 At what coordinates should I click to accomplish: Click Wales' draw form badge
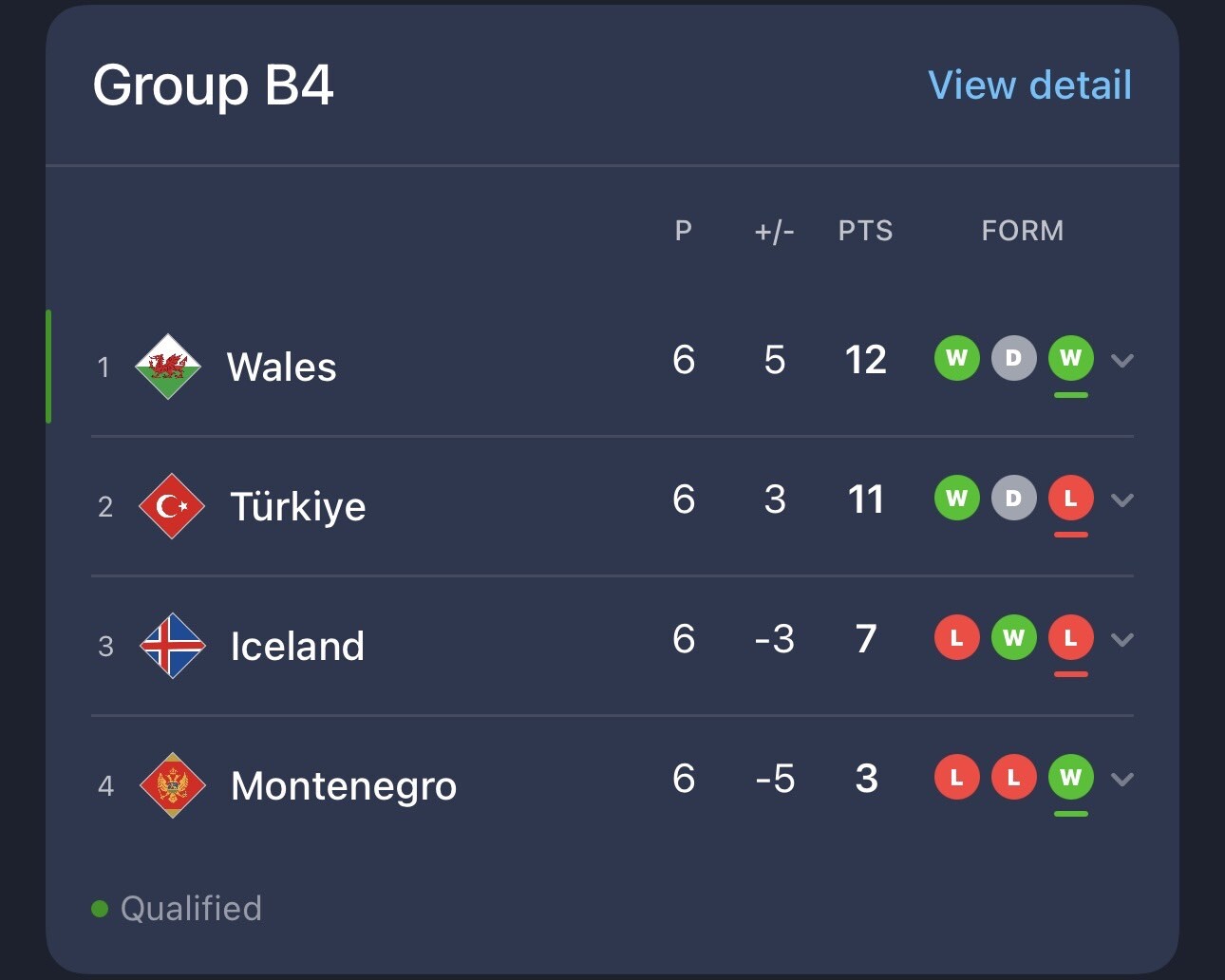tap(1013, 359)
